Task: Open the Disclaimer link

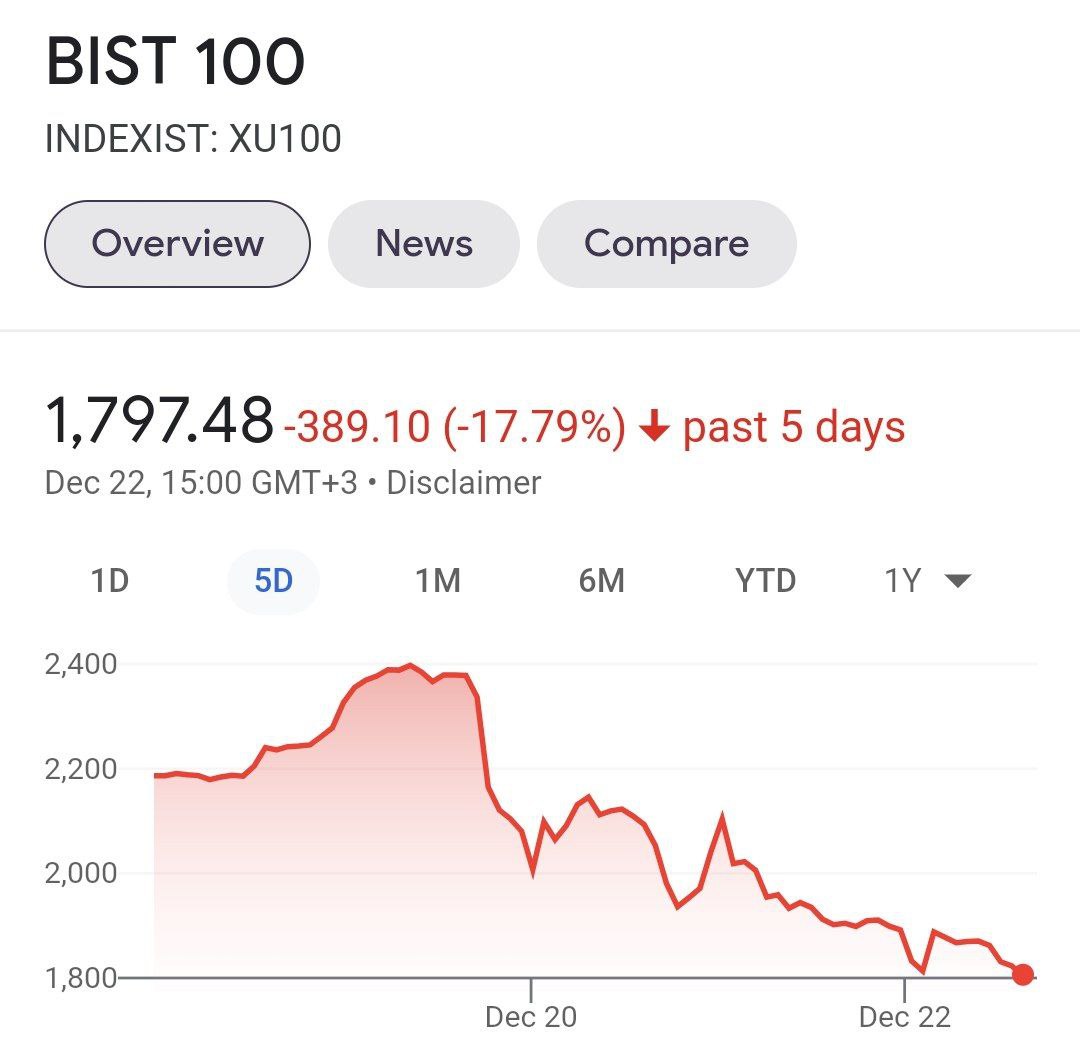Action: click(x=463, y=483)
